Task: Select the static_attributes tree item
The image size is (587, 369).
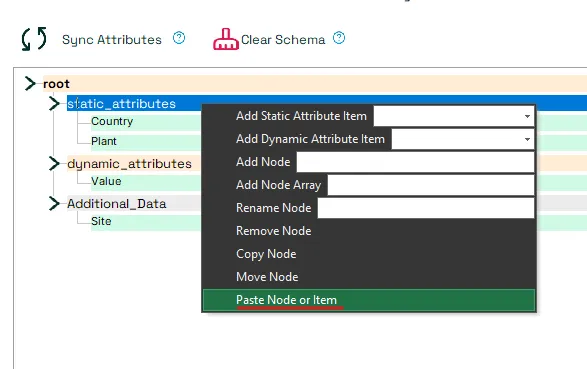Action: point(121,104)
